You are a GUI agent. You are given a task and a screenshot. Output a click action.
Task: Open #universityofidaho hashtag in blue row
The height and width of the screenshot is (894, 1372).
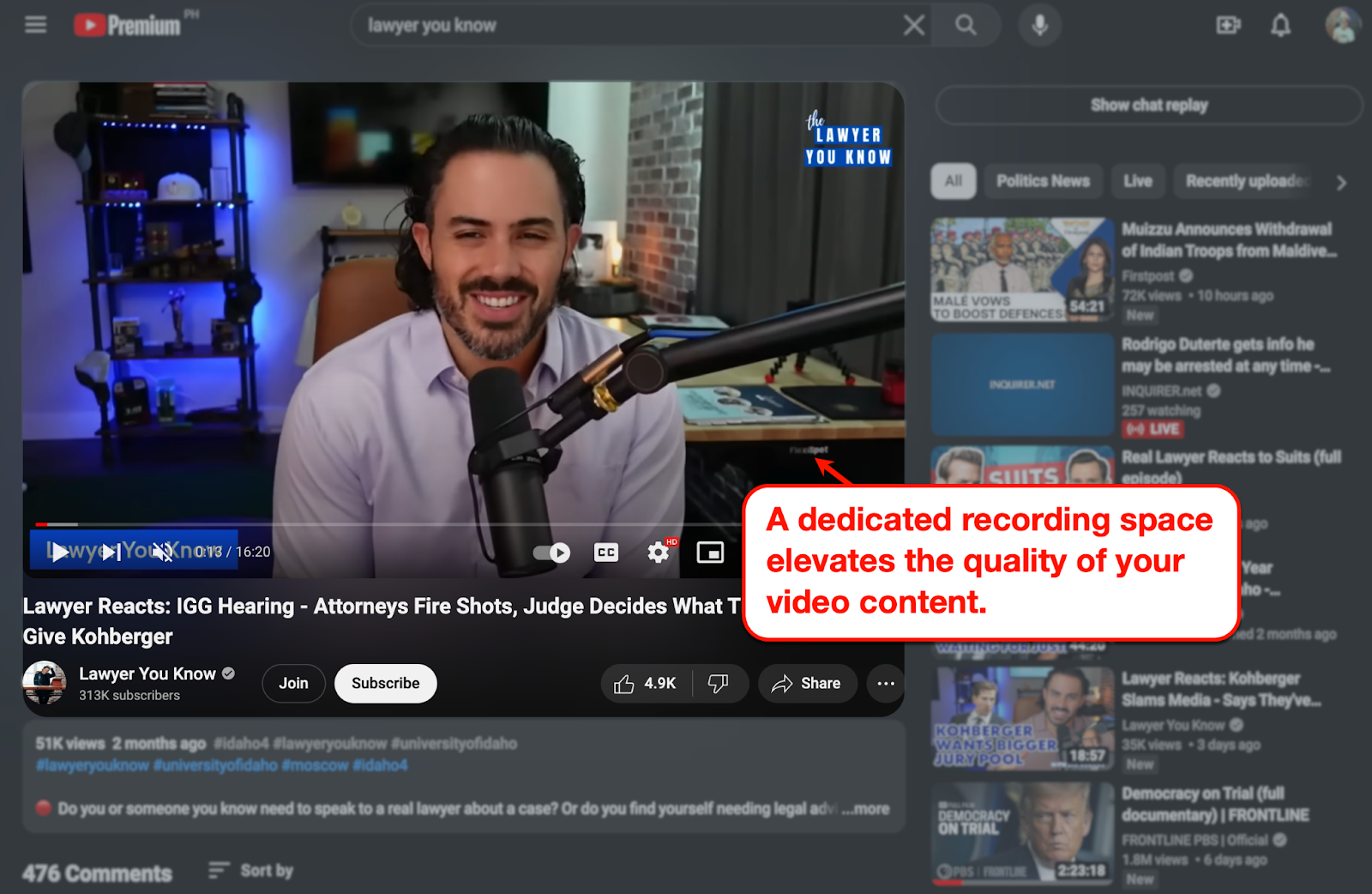point(216,764)
